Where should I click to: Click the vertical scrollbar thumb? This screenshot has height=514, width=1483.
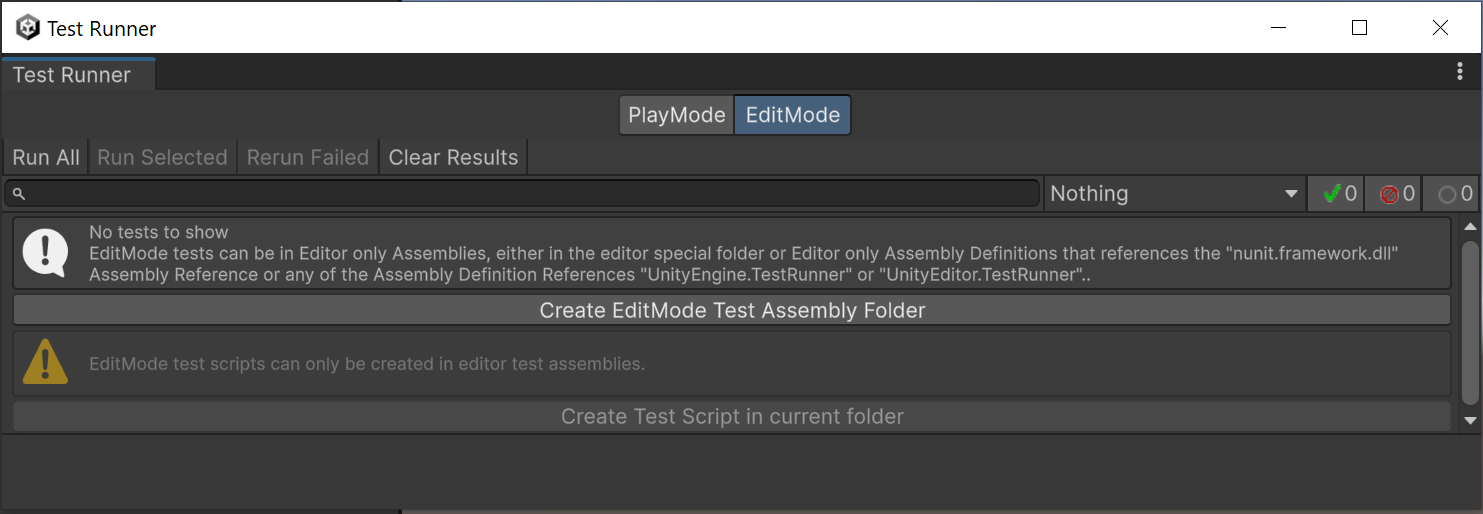pyautogui.click(x=1469, y=322)
